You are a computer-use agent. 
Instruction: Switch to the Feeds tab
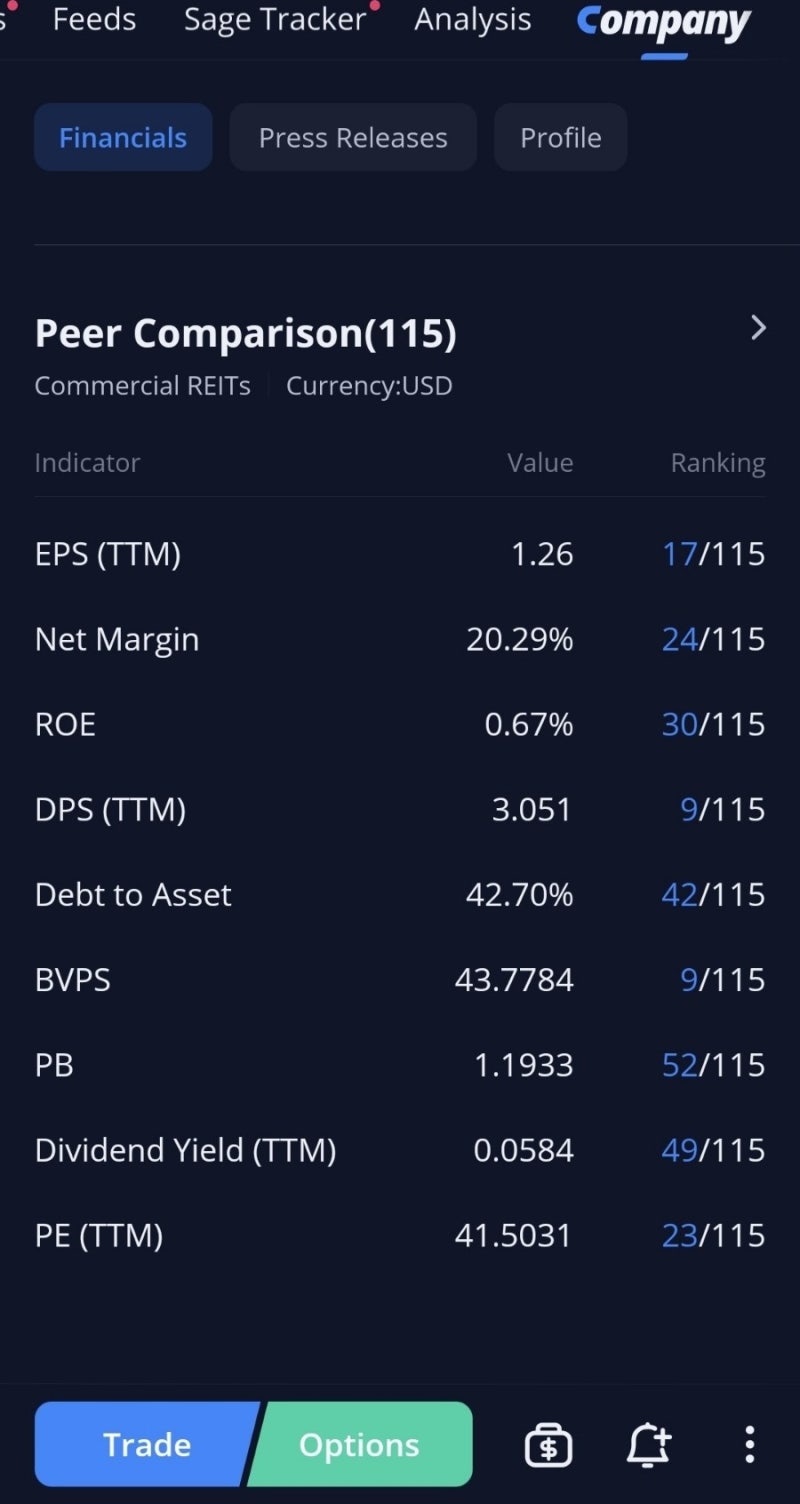click(94, 20)
